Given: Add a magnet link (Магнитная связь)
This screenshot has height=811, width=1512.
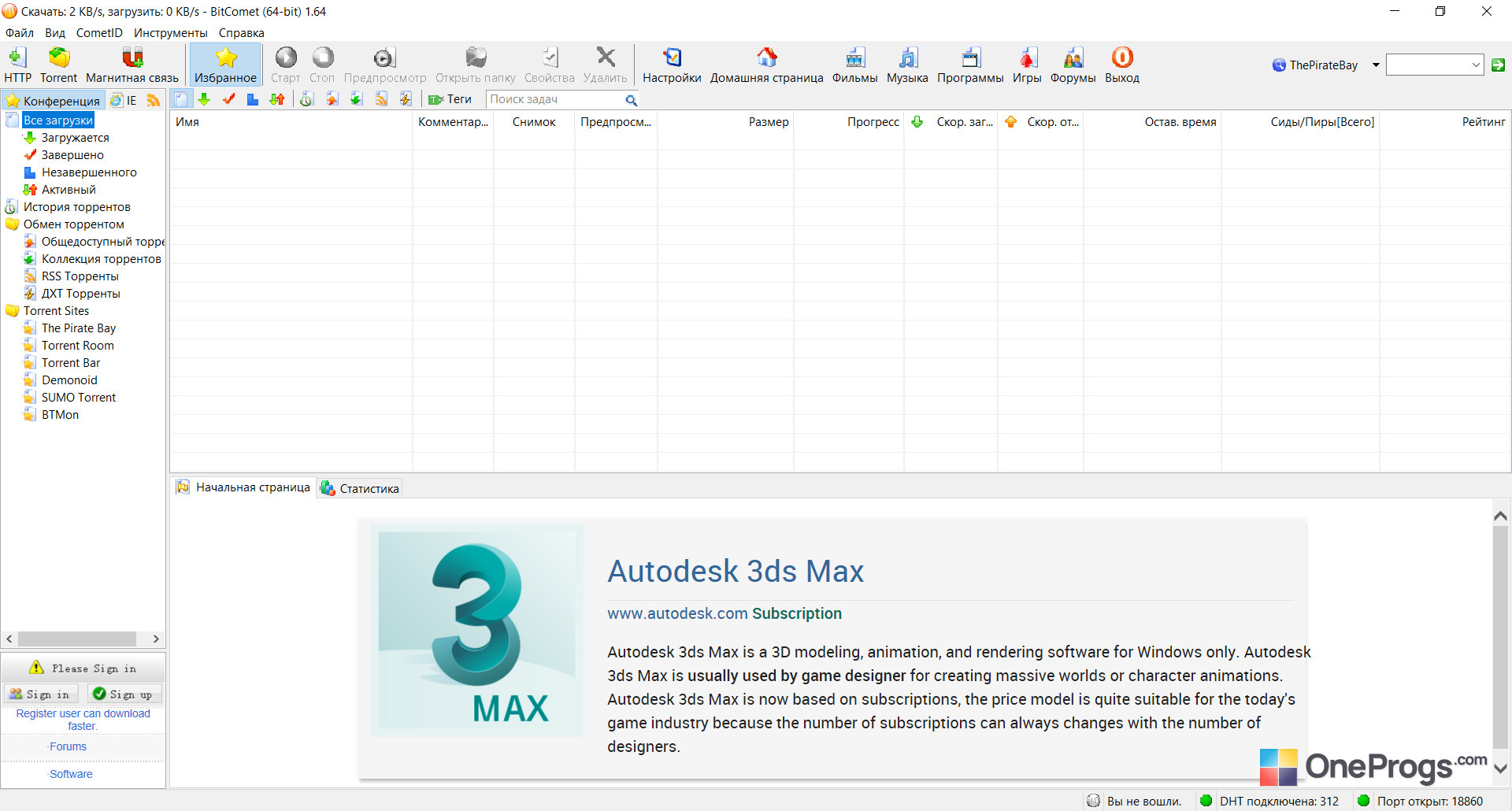Looking at the screenshot, I should pos(132,65).
